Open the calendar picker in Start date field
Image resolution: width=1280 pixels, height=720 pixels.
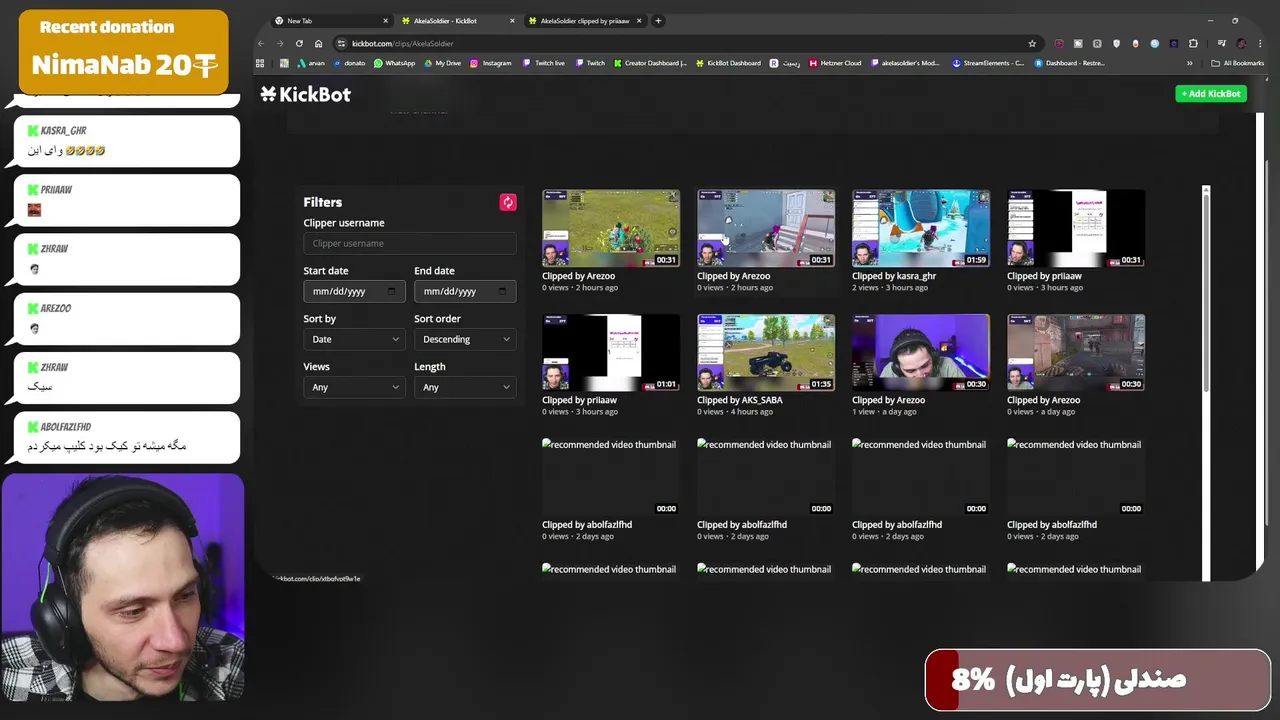point(391,291)
